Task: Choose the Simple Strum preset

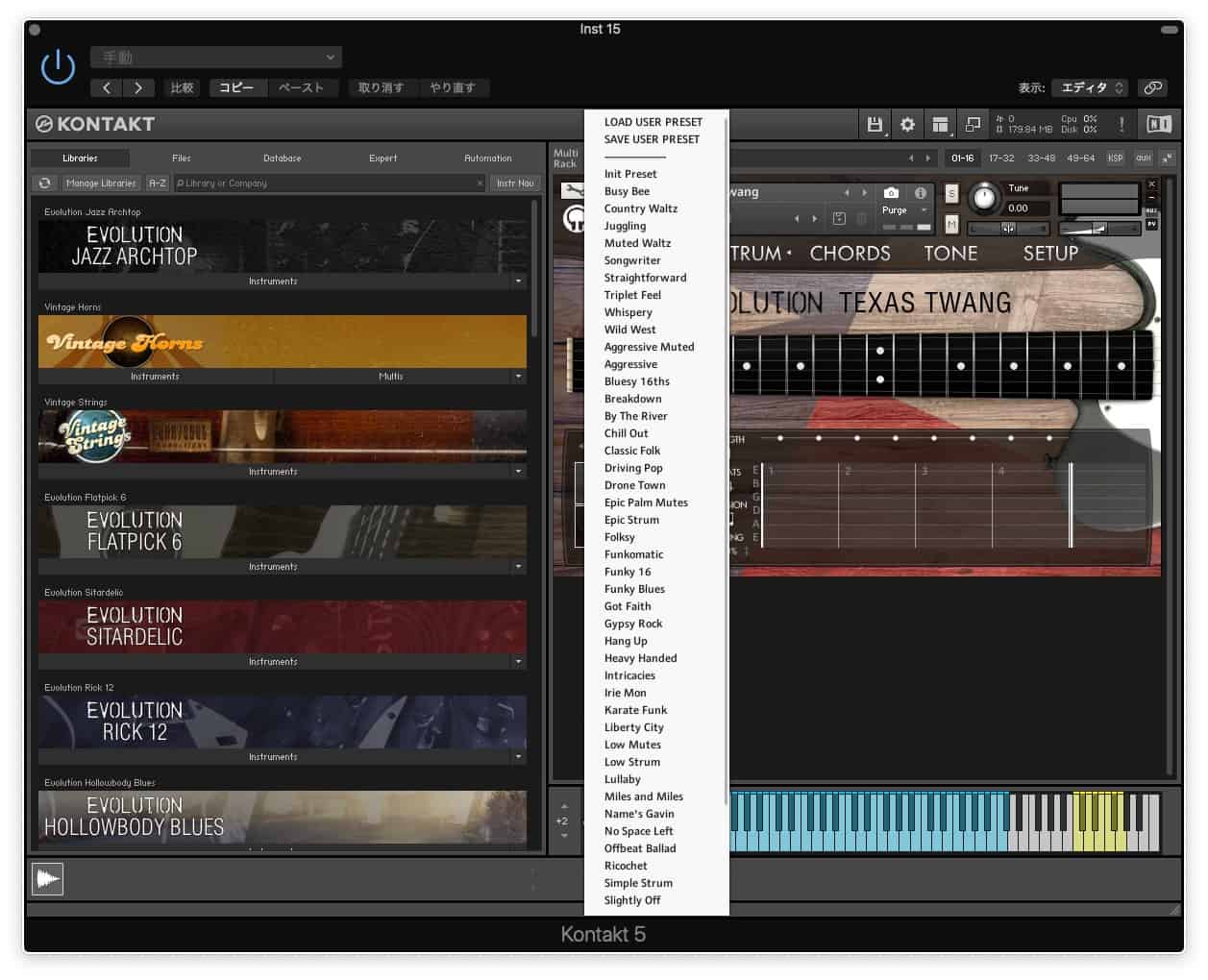Action: click(x=638, y=883)
